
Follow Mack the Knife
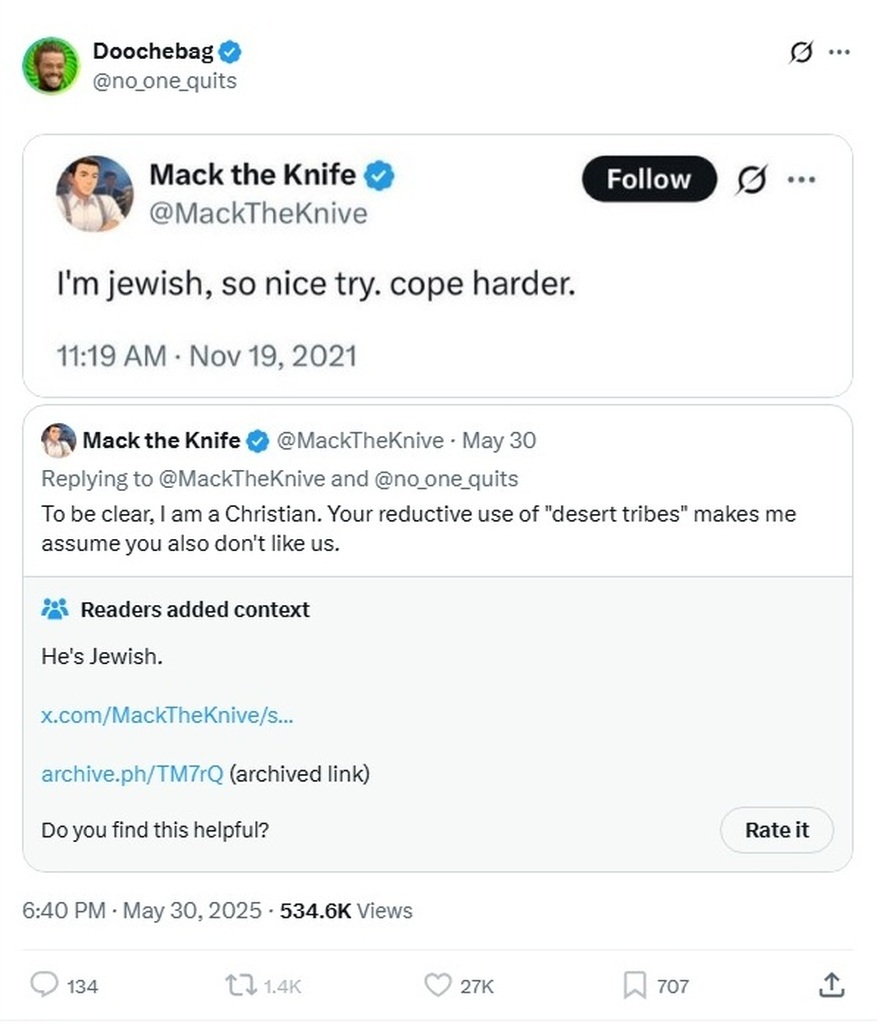click(649, 180)
